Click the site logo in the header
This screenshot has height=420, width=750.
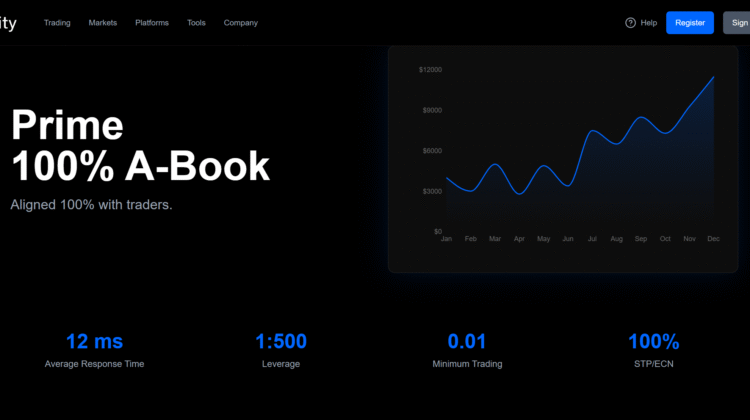(8, 22)
